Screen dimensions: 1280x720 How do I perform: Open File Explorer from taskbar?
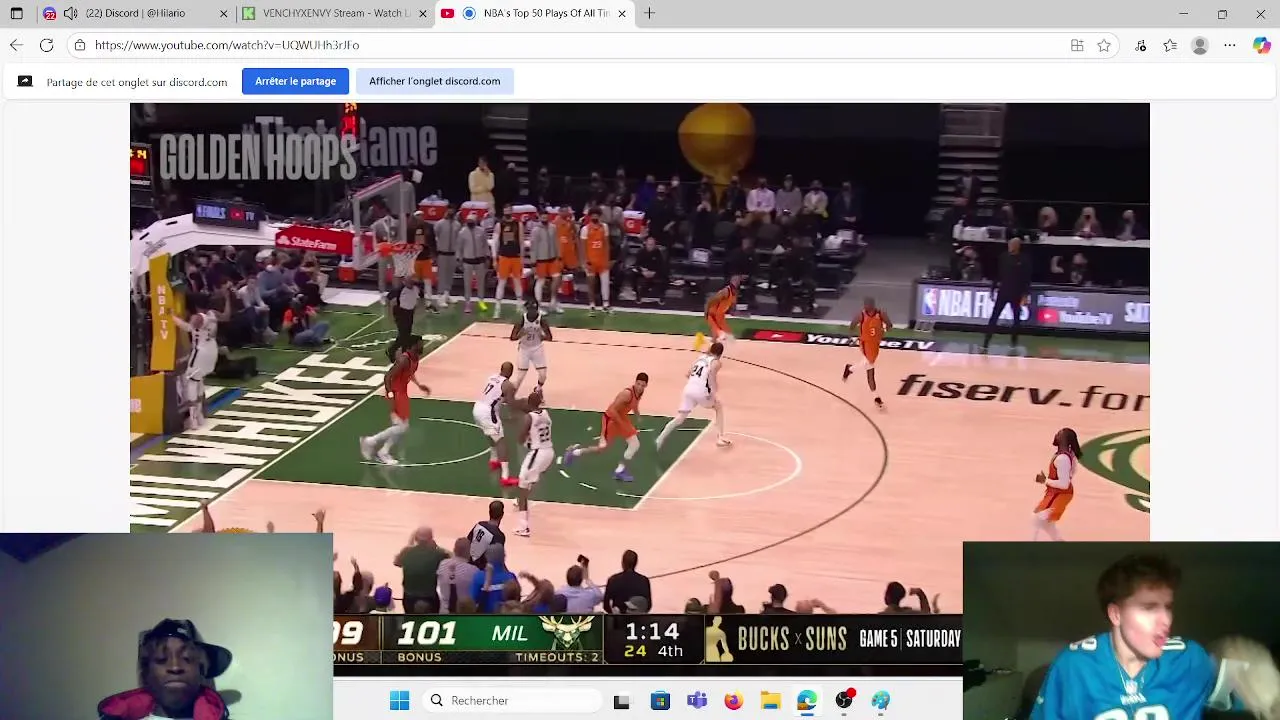pos(770,701)
